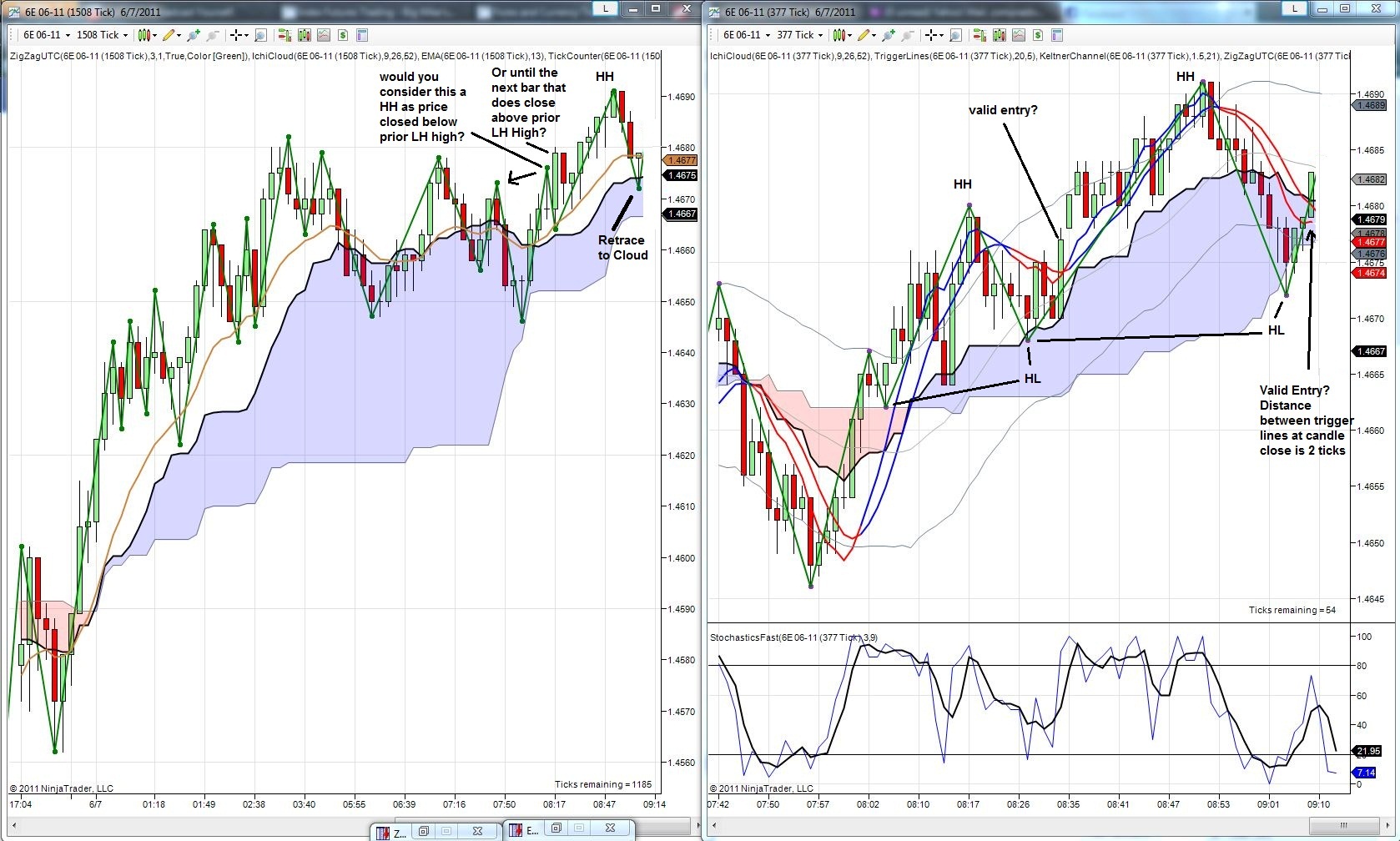Screen dimensions: 1400x841
Task: Click the black 1.4679 price marker
Action: click(x=1369, y=220)
